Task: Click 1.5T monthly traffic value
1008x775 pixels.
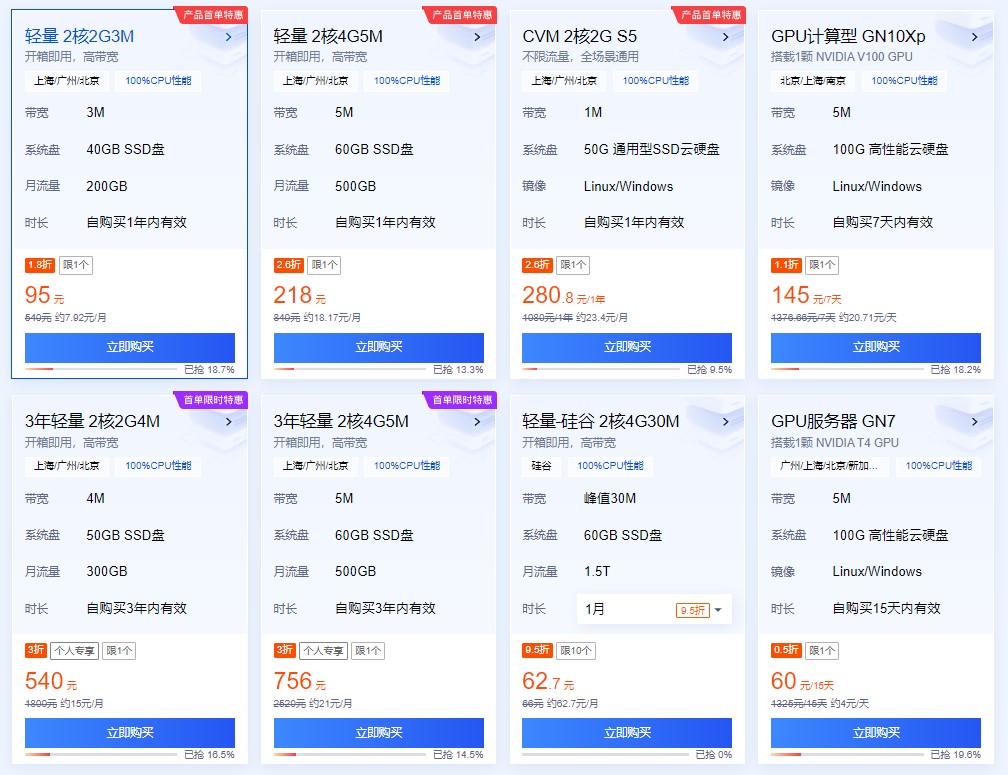Action: [x=597, y=571]
